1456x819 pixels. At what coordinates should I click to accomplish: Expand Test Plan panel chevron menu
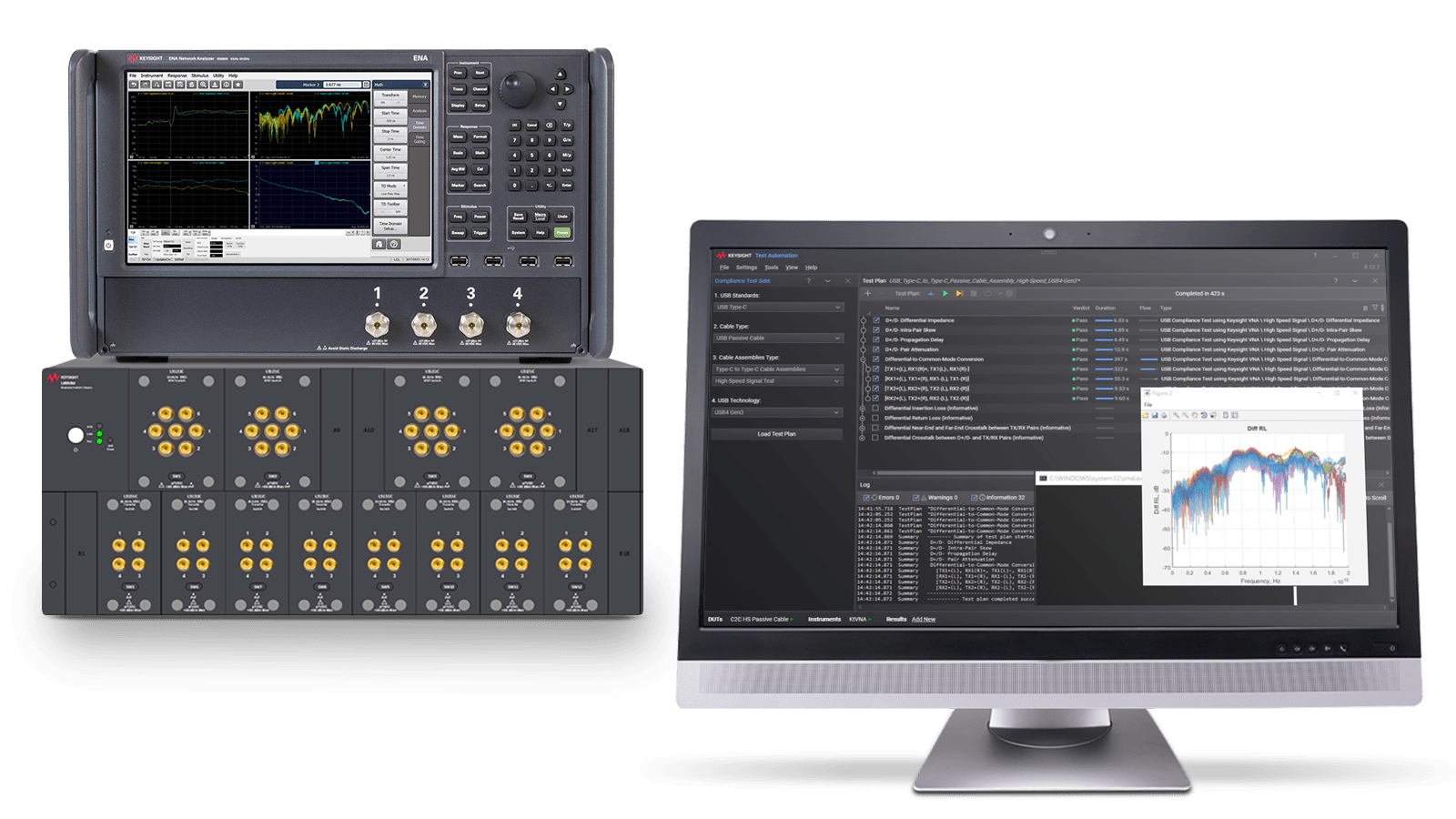pyautogui.click(x=1355, y=280)
